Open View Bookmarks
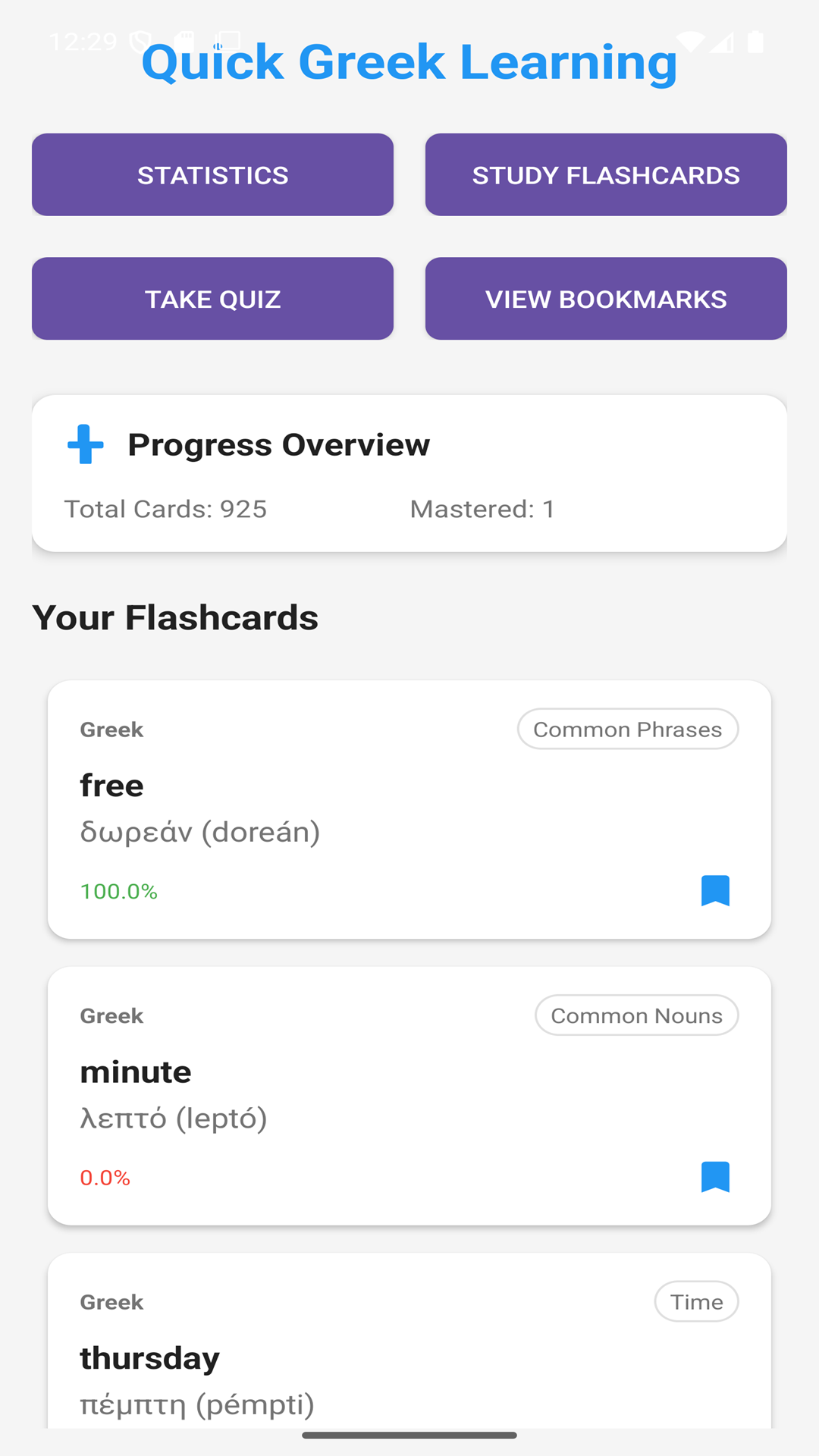The height and width of the screenshot is (1456, 819). tap(605, 299)
